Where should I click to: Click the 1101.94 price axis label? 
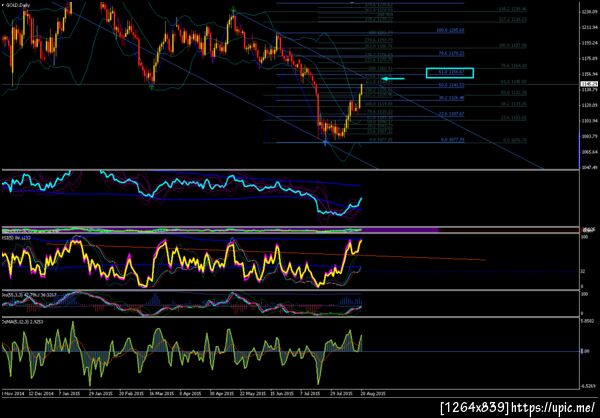(x=588, y=121)
